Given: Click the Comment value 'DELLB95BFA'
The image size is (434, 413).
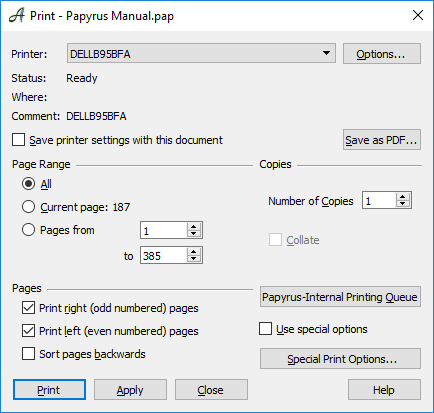Looking at the screenshot, I should (x=96, y=116).
